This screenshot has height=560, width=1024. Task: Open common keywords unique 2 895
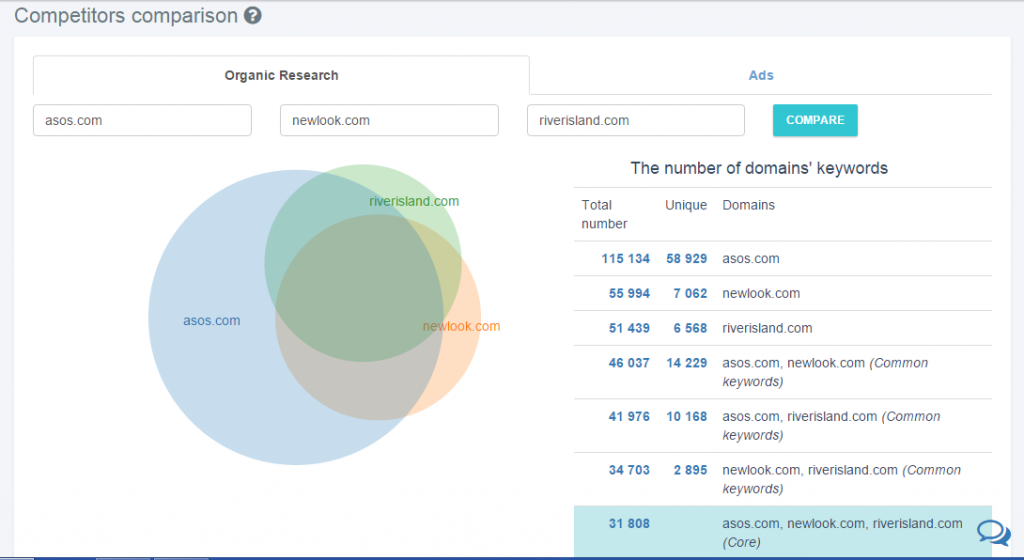pos(690,470)
